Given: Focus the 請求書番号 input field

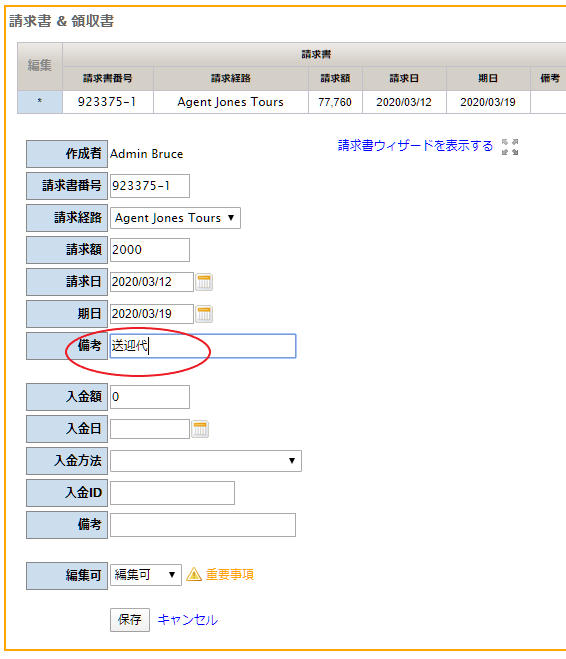Looking at the screenshot, I should 150,186.
